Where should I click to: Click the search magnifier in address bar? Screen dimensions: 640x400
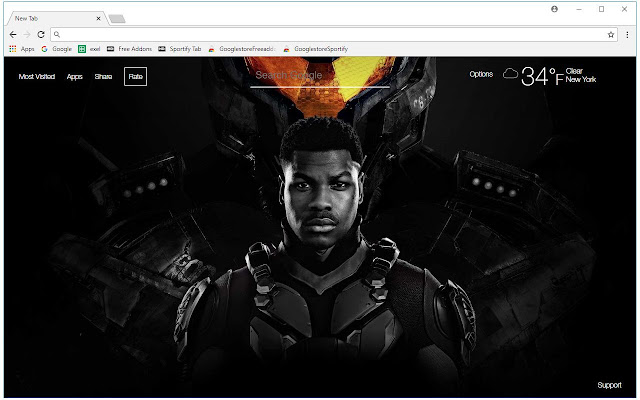click(x=57, y=35)
